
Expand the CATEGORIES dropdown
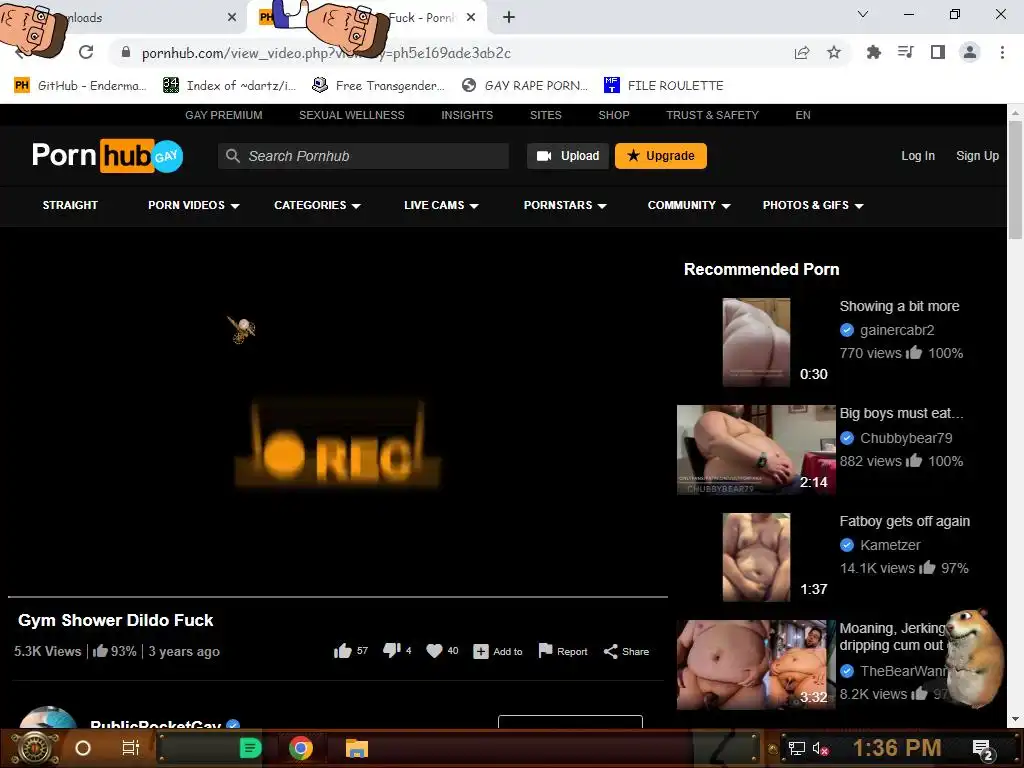pos(317,205)
